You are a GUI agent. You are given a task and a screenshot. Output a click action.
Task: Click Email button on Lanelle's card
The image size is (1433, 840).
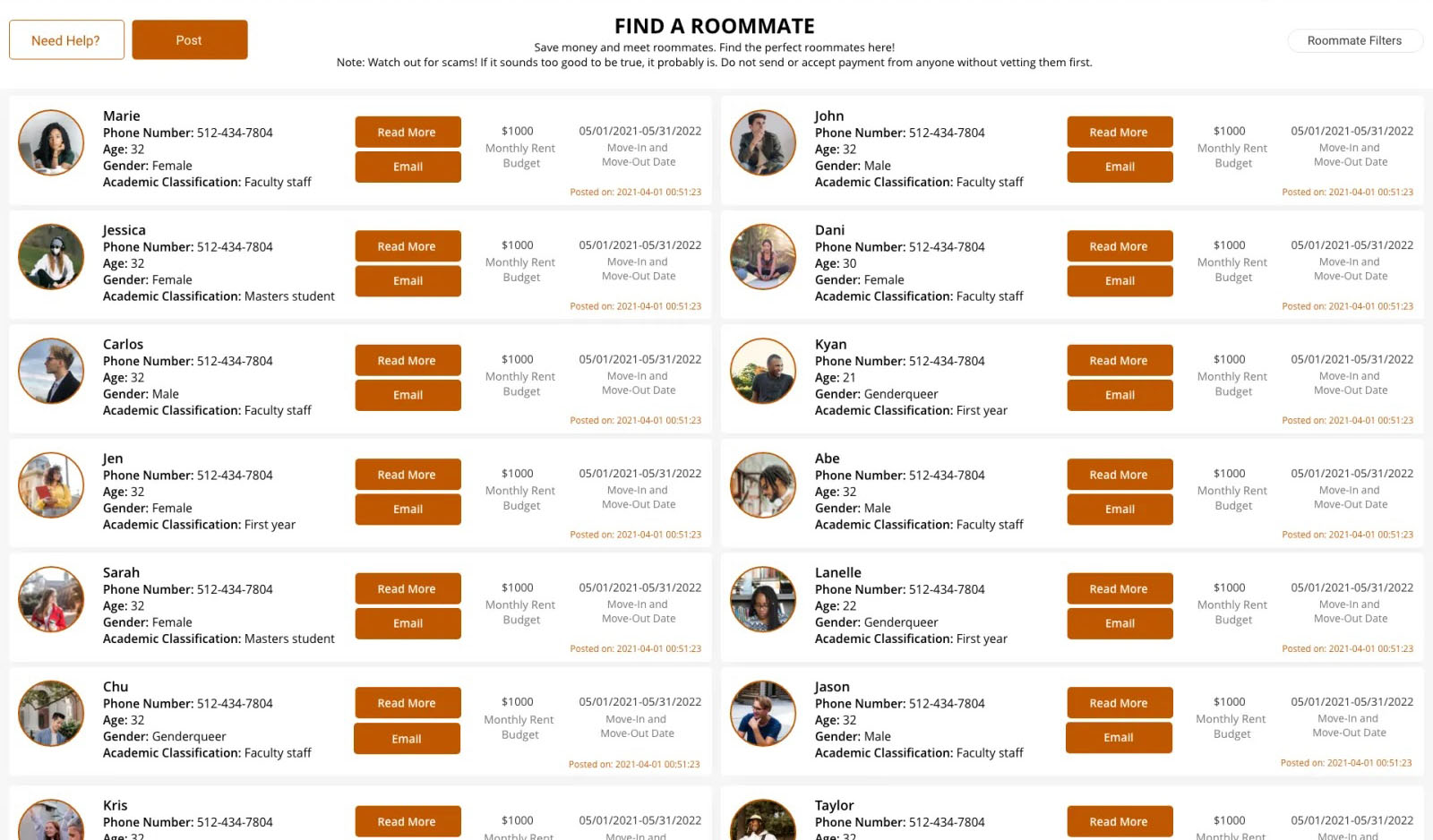click(x=1120, y=623)
